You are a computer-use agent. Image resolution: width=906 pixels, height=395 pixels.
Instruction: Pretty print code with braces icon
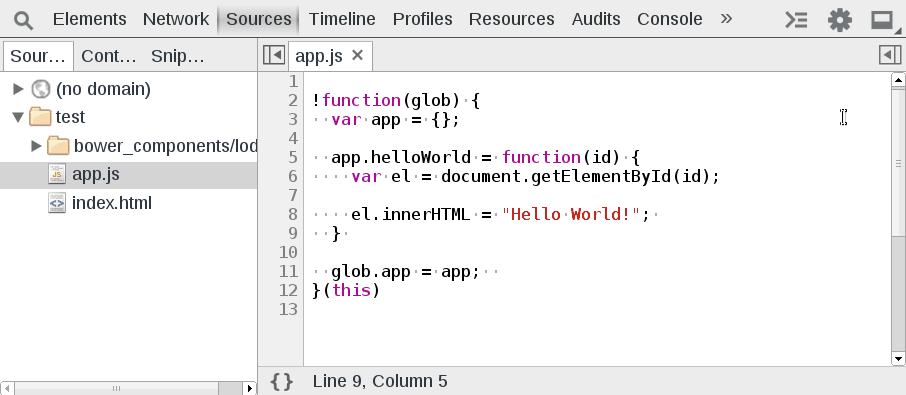point(282,381)
